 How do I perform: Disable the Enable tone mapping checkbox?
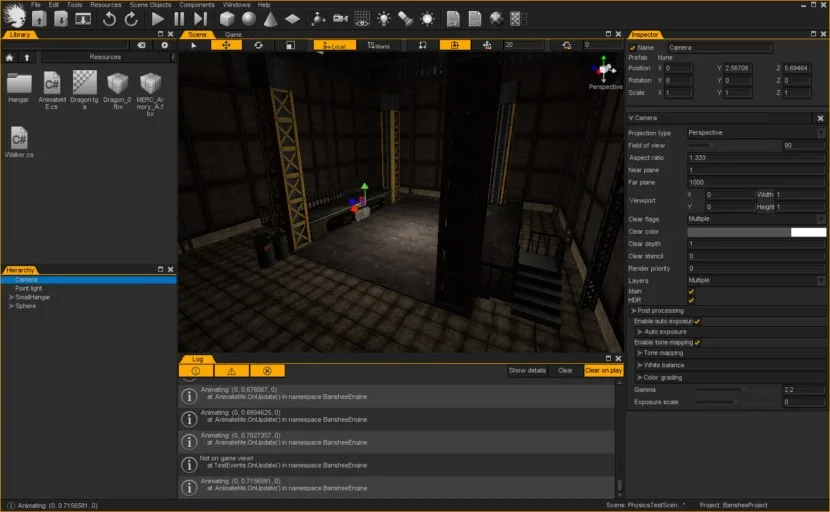pos(697,342)
